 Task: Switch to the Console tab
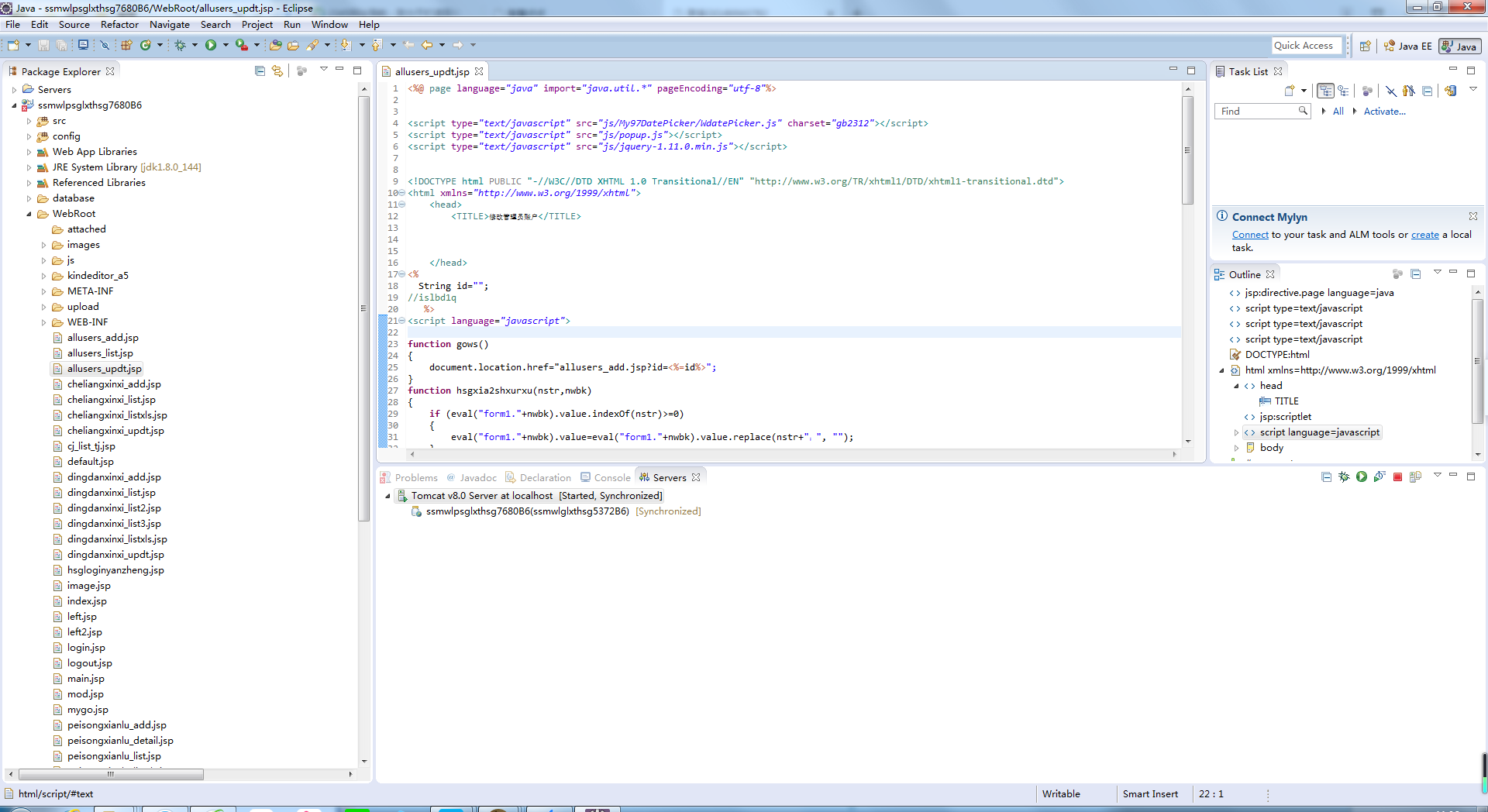tap(605, 477)
